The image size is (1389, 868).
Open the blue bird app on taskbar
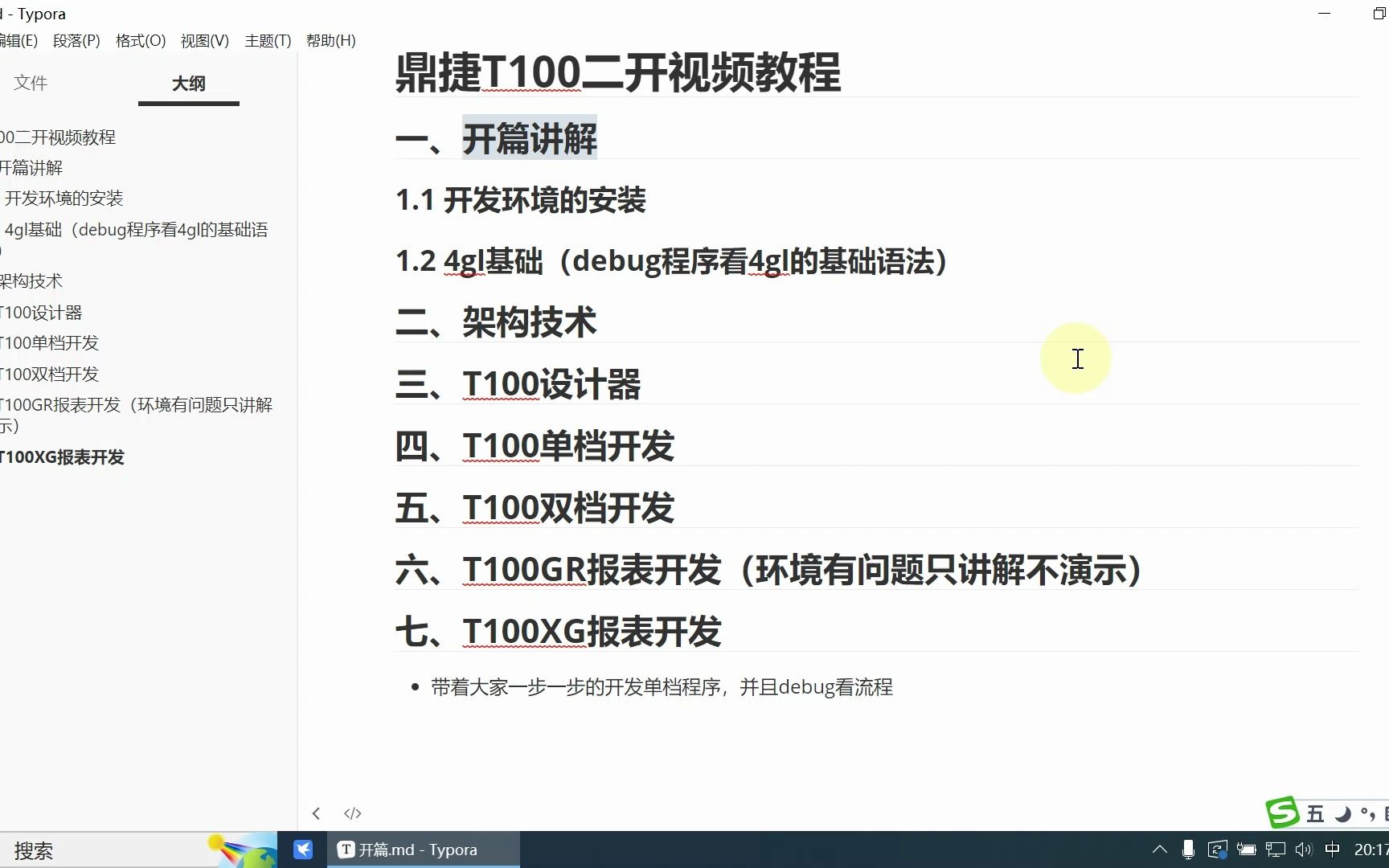click(303, 850)
